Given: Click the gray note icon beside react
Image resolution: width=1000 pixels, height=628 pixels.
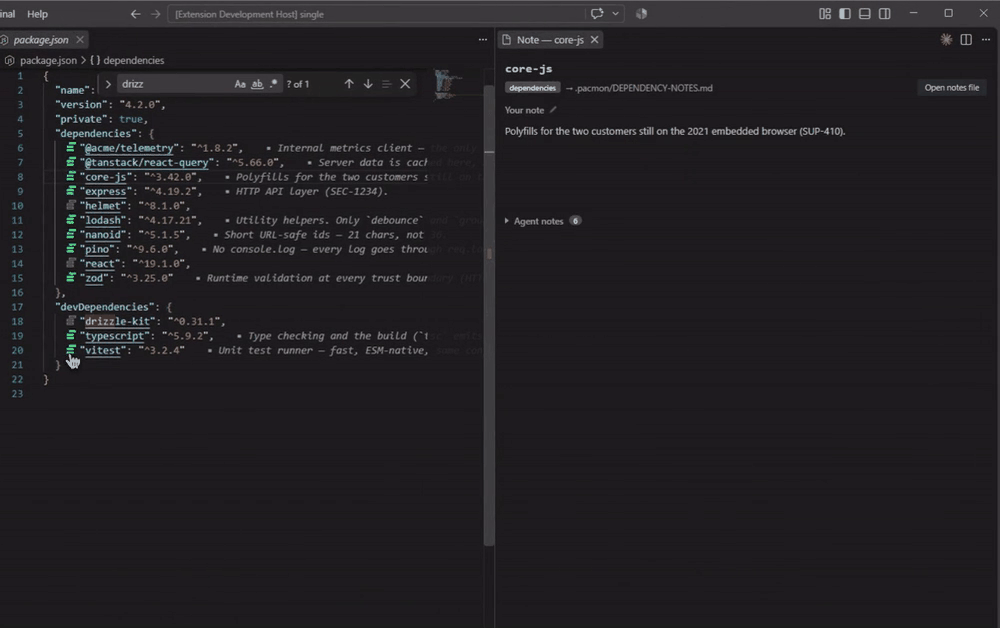Looking at the screenshot, I should 71,263.
